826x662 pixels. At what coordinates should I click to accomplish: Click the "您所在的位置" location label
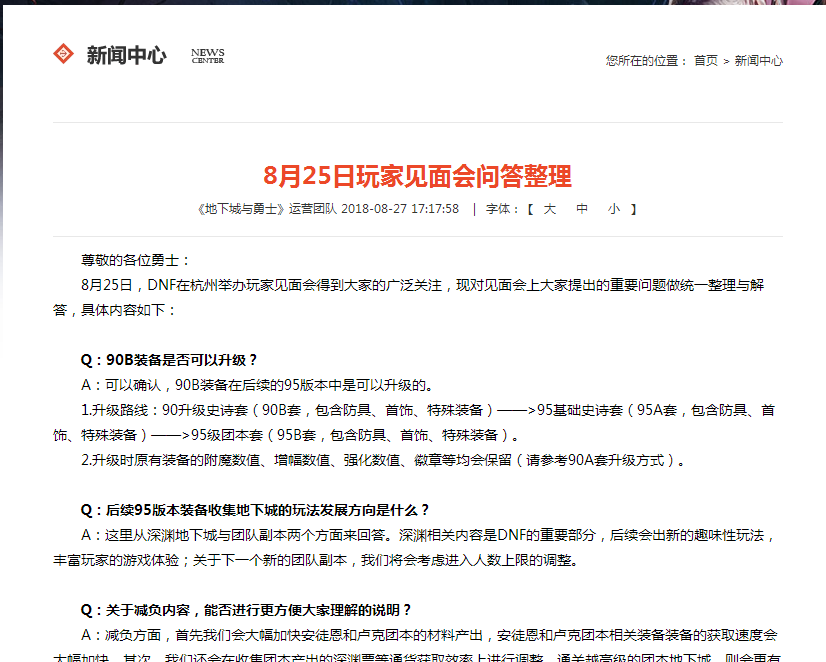(x=646, y=61)
